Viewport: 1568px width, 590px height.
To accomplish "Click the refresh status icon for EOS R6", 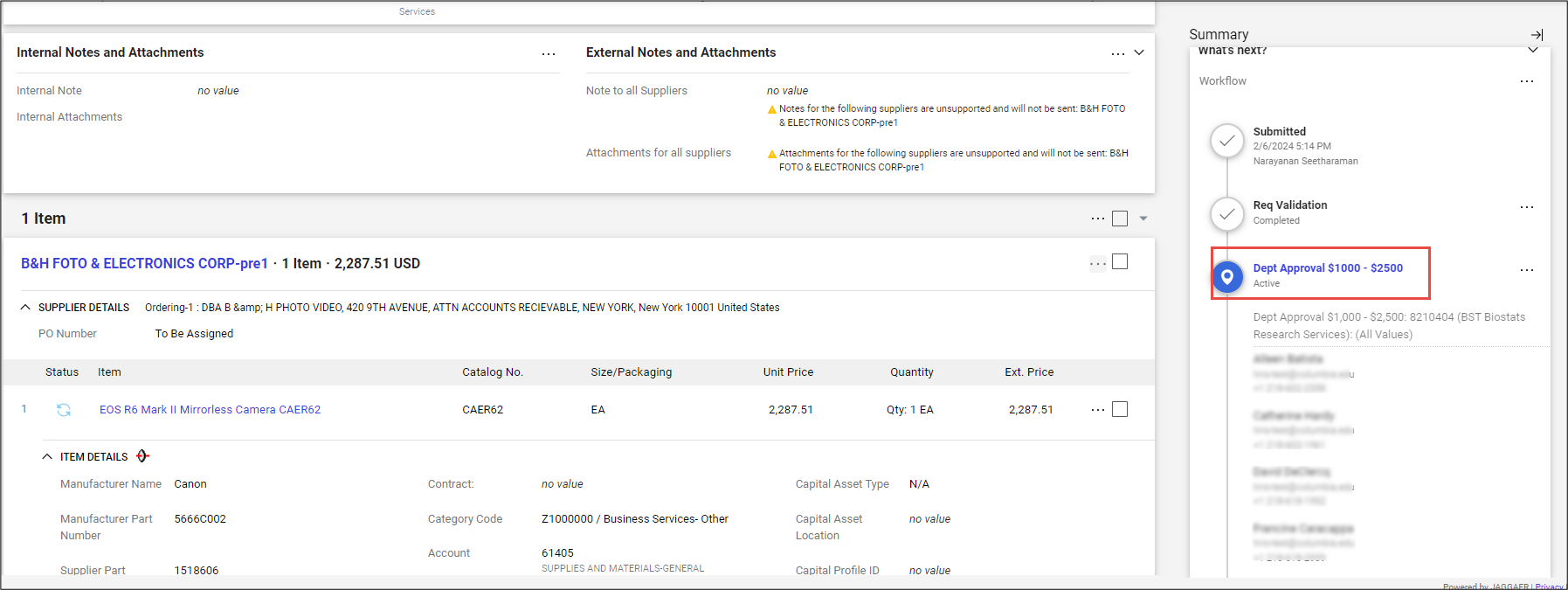I will pos(64,409).
